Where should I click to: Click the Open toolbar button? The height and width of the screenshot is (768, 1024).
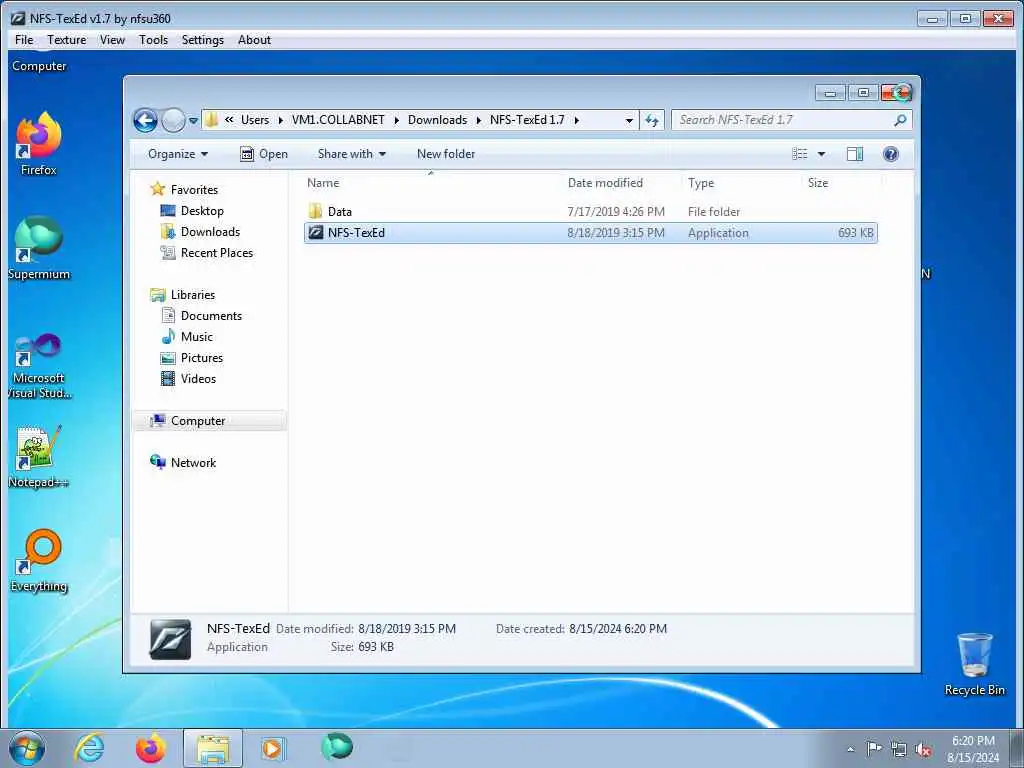264,154
